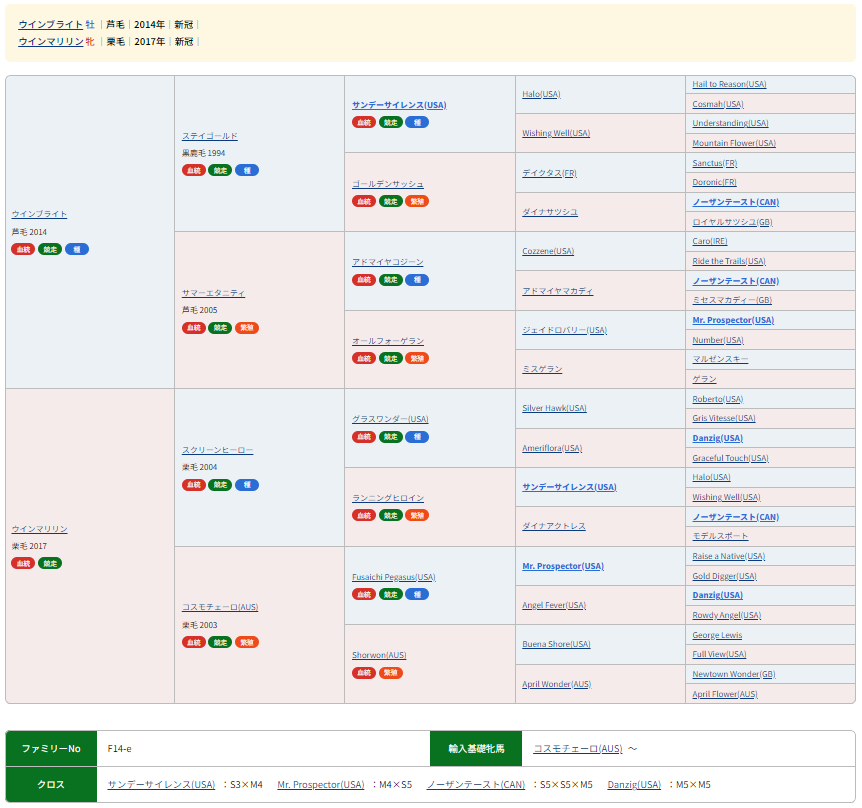This screenshot has width=862, height=808.
Task: Open the 血統 badge under Fusaichi Pegasus(USA)
Action: click(364, 594)
